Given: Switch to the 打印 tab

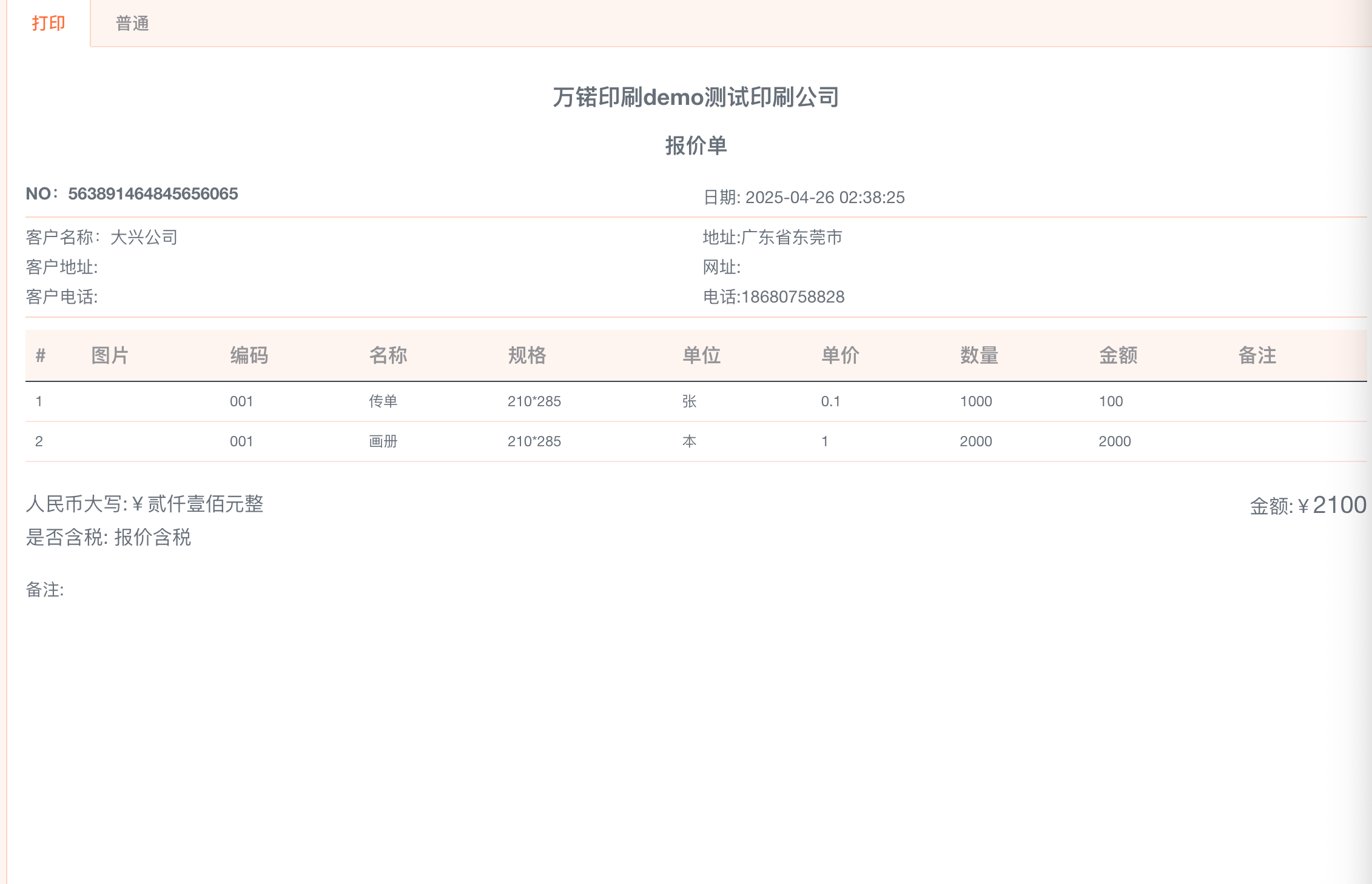Looking at the screenshot, I should [x=49, y=23].
